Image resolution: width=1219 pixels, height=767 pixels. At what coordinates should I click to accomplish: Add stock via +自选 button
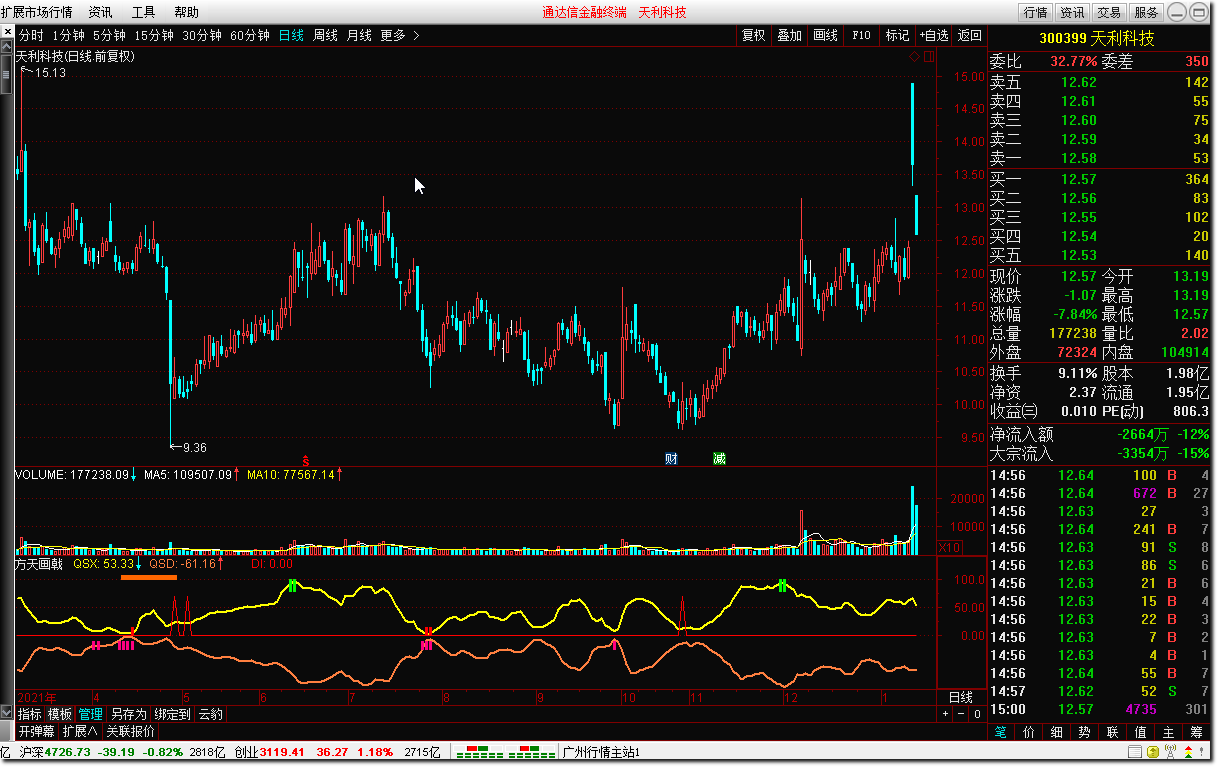[933, 35]
